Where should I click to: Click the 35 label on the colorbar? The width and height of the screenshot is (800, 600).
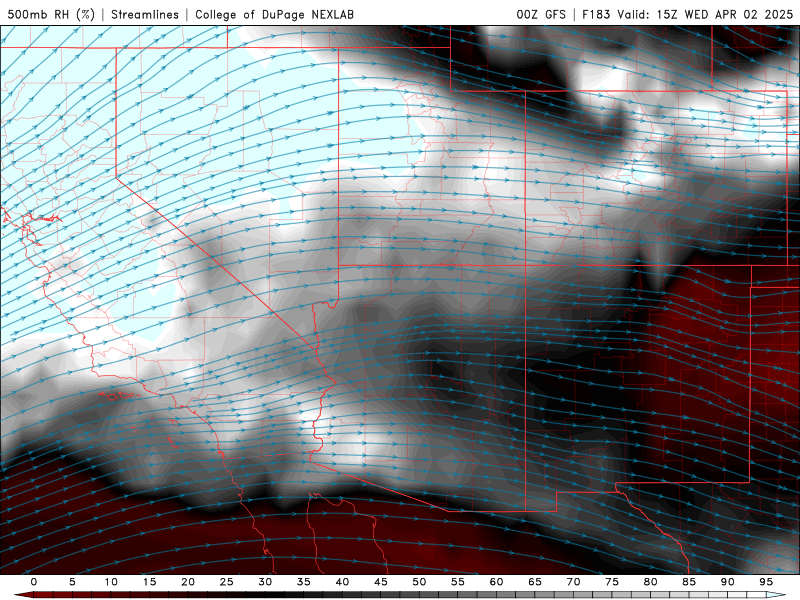[304, 582]
